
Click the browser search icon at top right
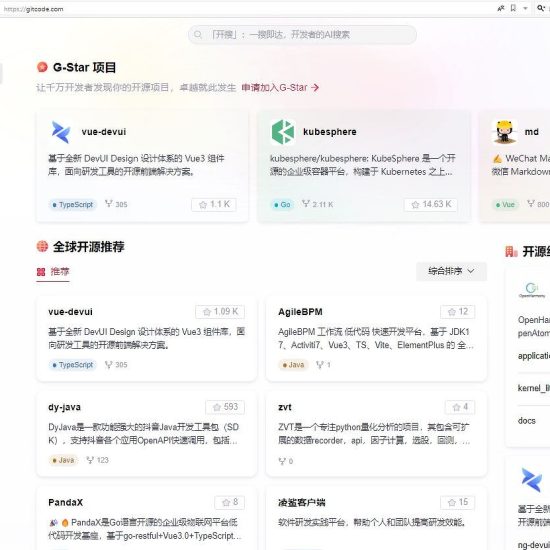coord(541,8)
